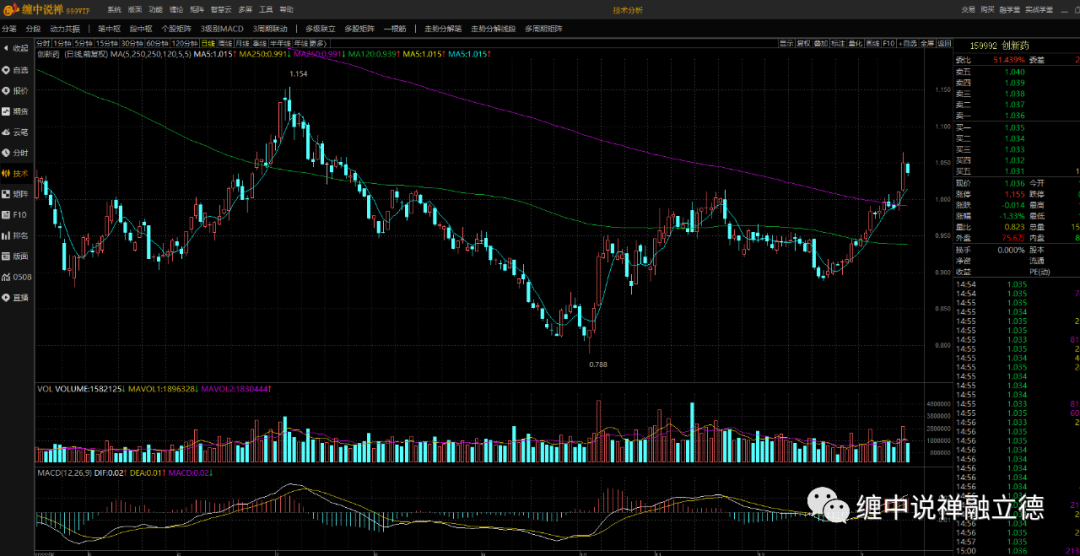Click the 量化 button above chart

pos(856,43)
